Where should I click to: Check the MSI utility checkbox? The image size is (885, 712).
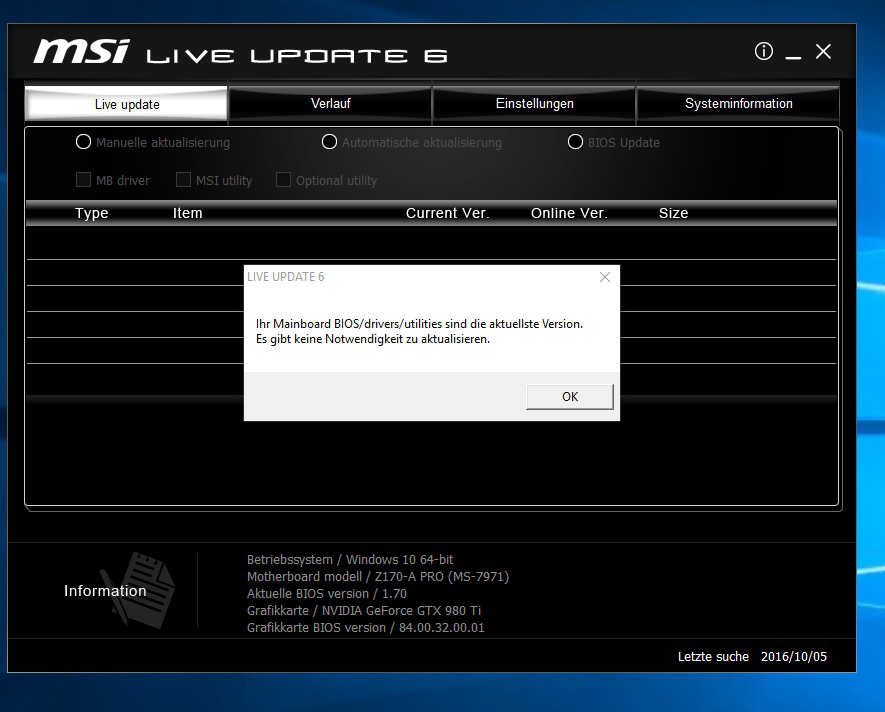click(183, 180)
